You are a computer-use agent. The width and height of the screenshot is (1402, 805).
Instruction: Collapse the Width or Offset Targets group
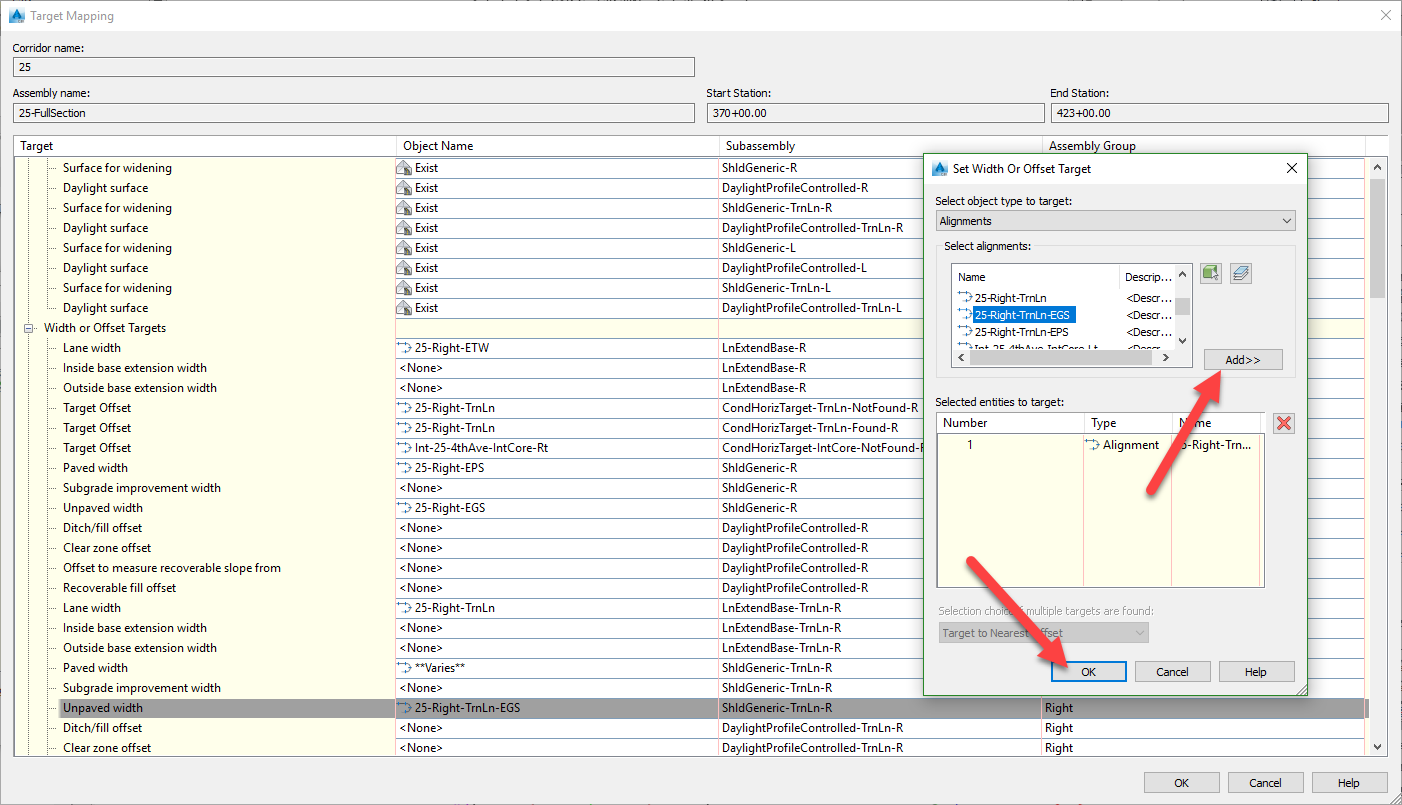pyautogui.click(x=30, y=328)
